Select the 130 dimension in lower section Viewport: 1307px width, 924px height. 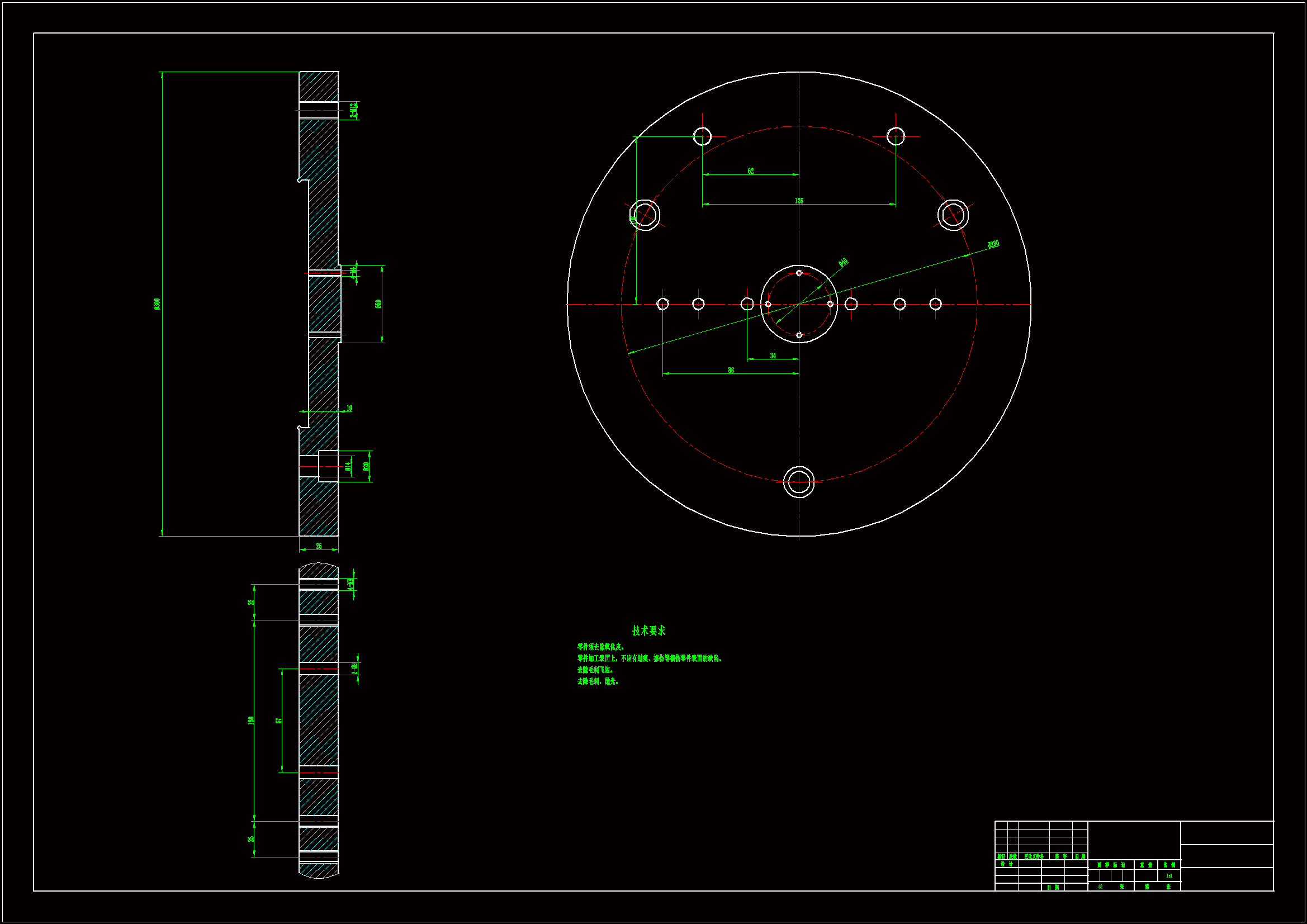click(250, 720)
